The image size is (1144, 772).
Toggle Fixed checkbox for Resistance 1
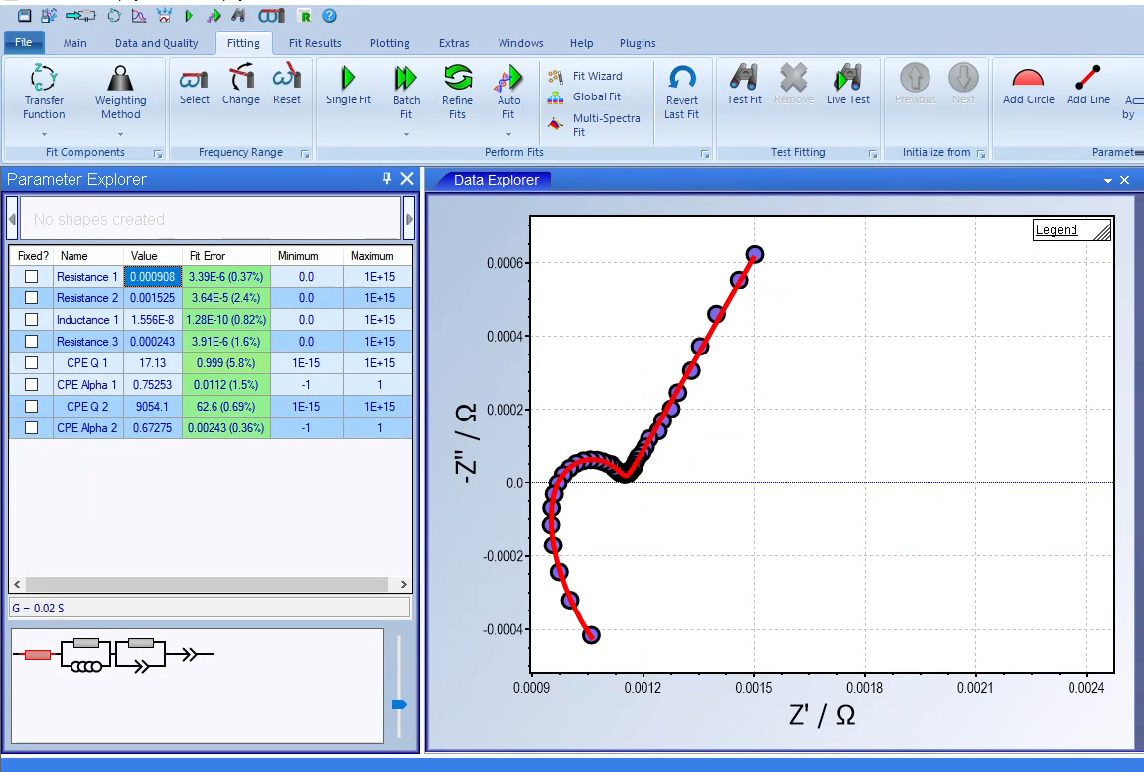[31, 277]
